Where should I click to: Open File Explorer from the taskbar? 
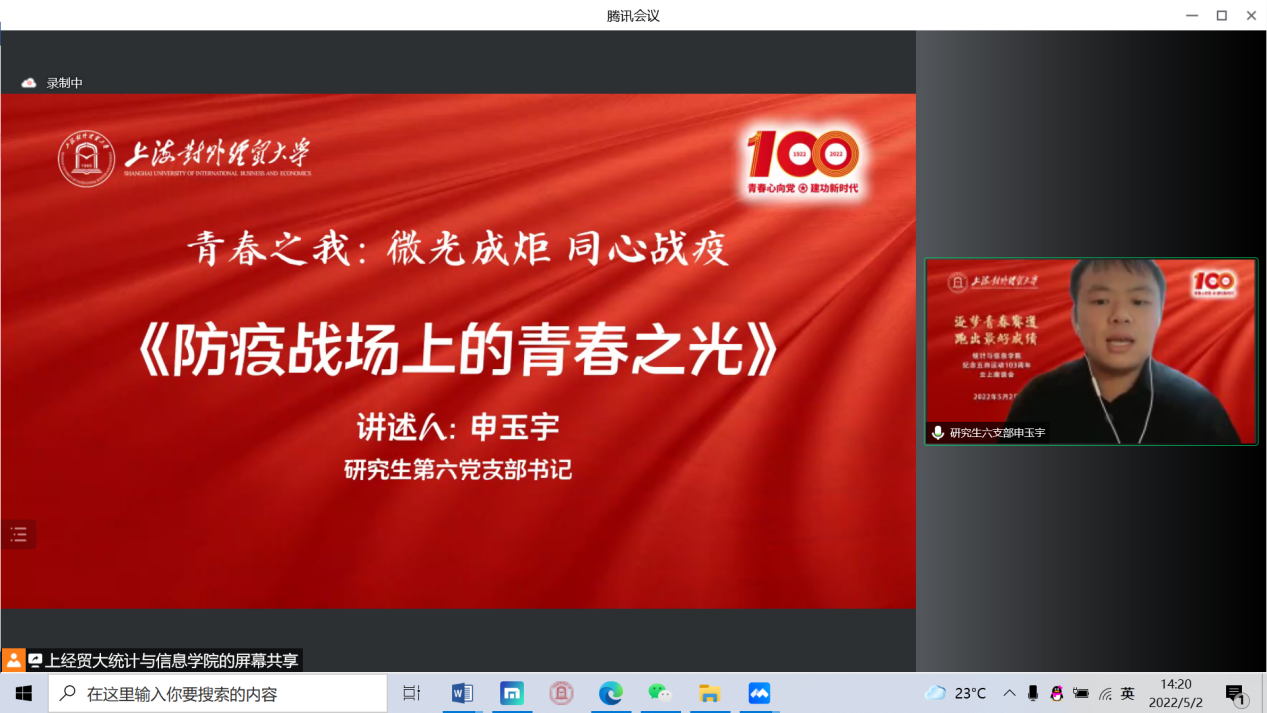[x=710, y=693]
